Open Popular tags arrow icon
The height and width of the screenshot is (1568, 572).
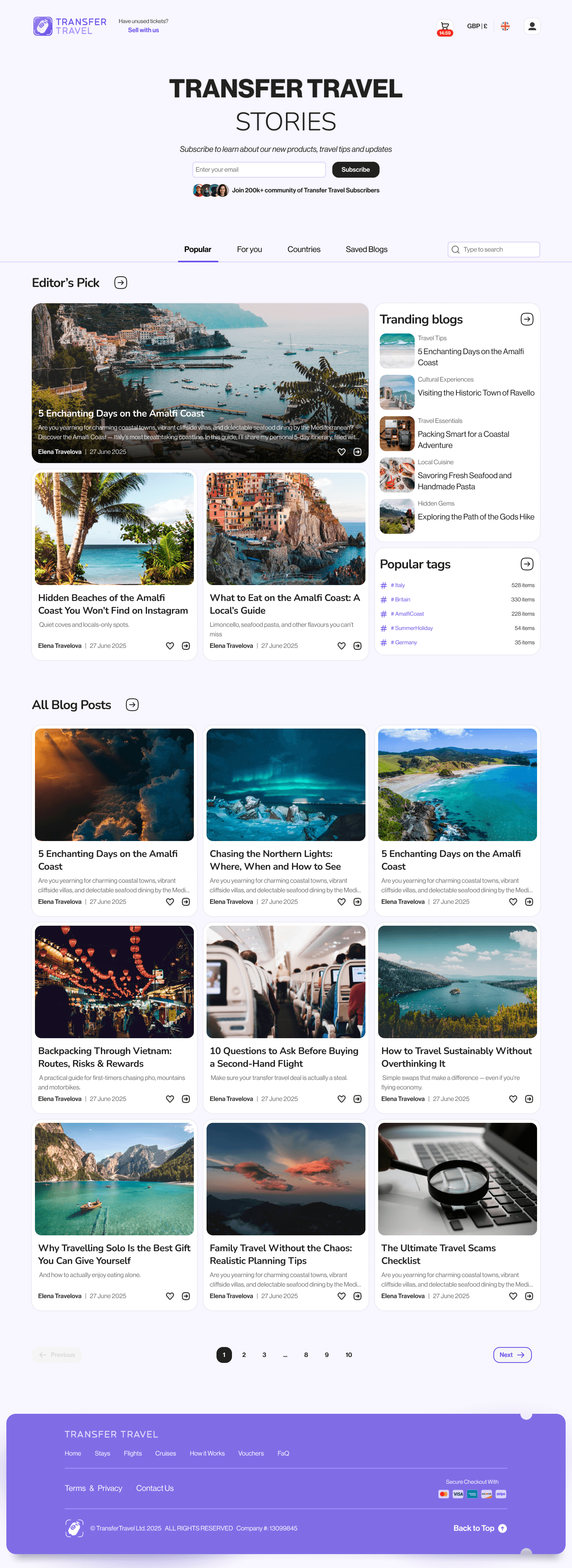527,564
